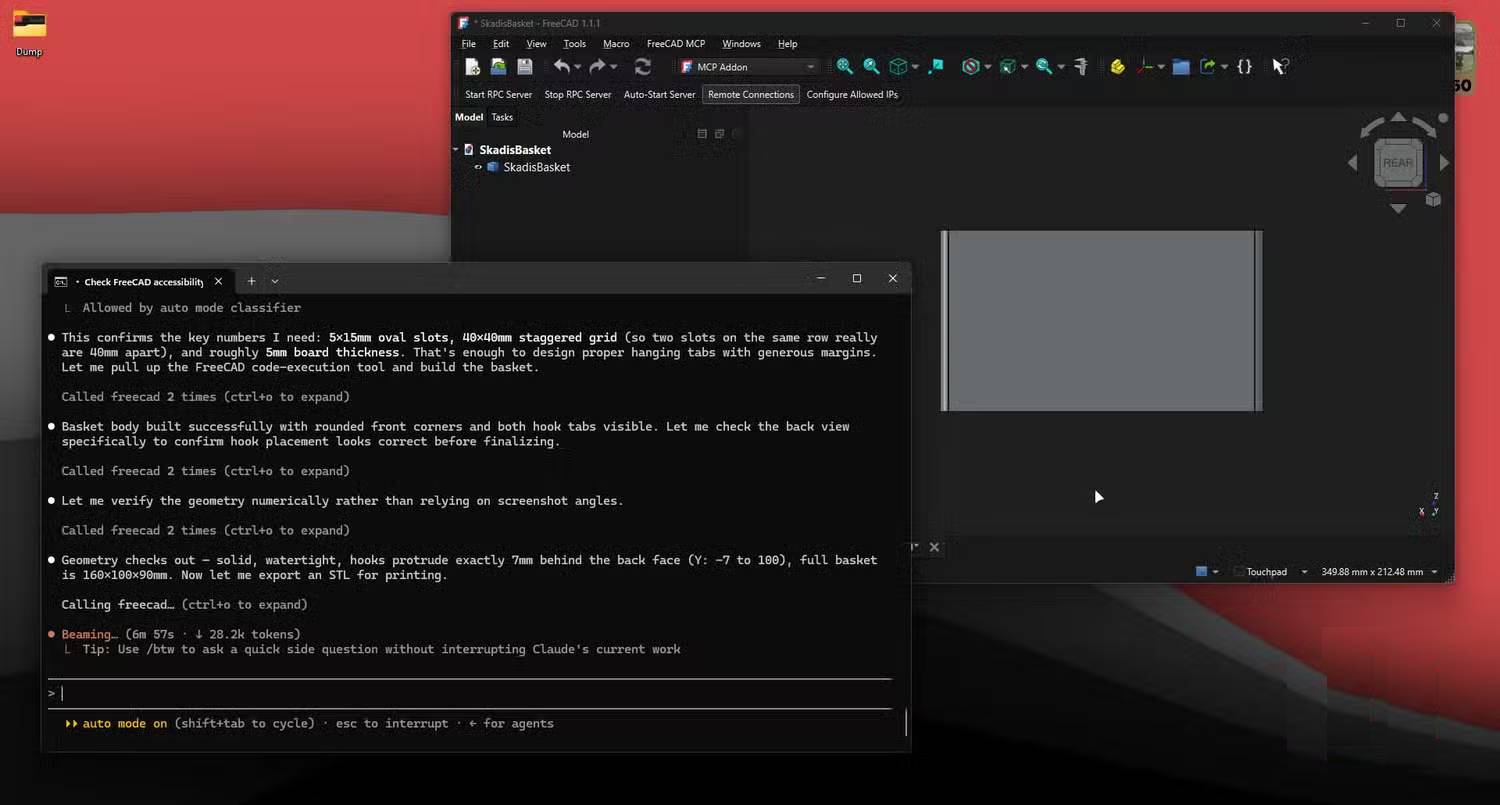Screen dimensions: 1500x805
Task: Click the bounding box selection icon
Action: point(1007,66)
